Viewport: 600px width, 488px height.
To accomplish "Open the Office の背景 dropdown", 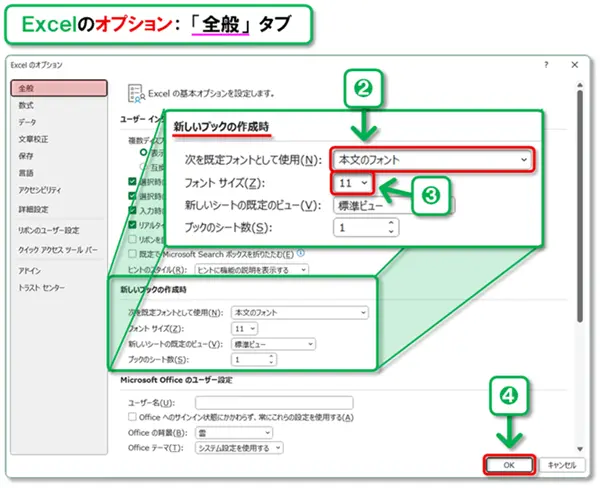I will [234, 433].
